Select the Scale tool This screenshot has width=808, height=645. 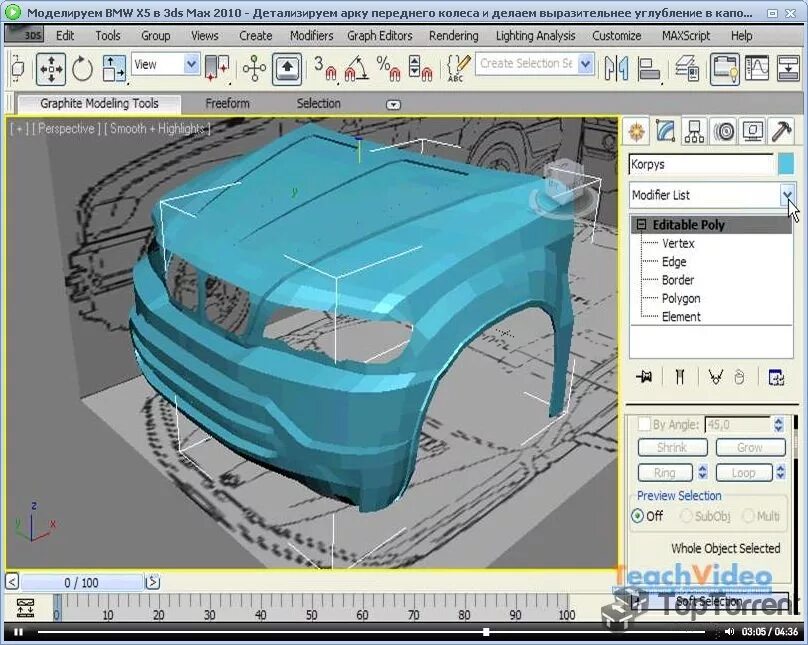(114, 69)
